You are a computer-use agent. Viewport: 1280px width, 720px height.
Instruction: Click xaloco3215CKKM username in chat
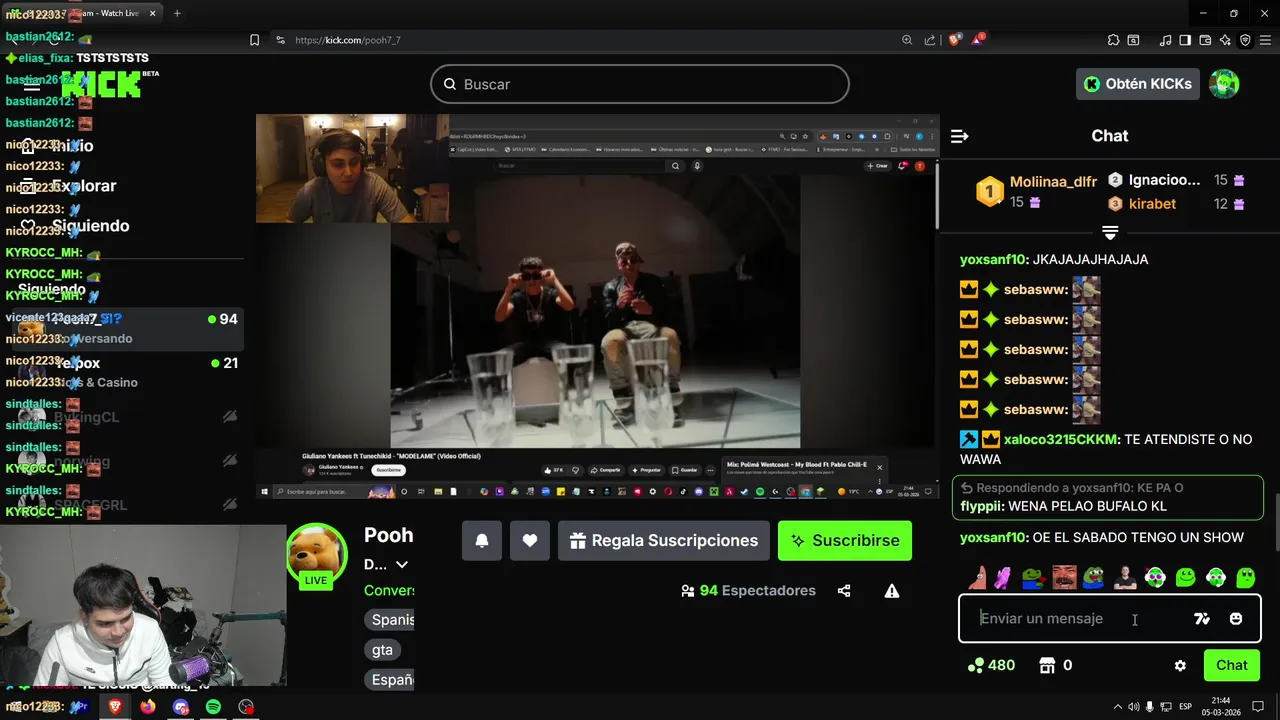pyautogui.click(x=1062, y=439)
